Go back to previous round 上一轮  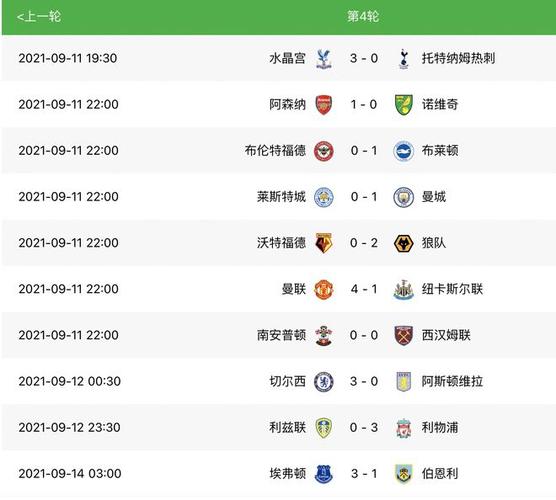[x=39, y=16]
